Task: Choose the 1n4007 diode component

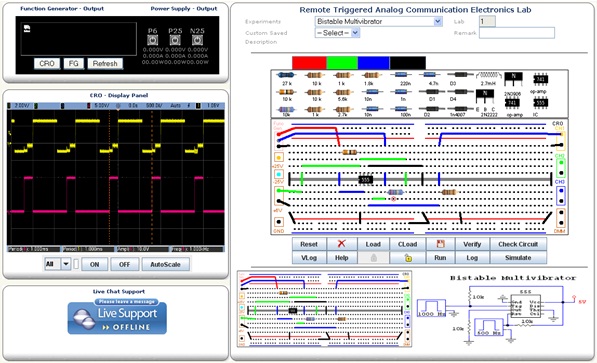Action: 460,109
